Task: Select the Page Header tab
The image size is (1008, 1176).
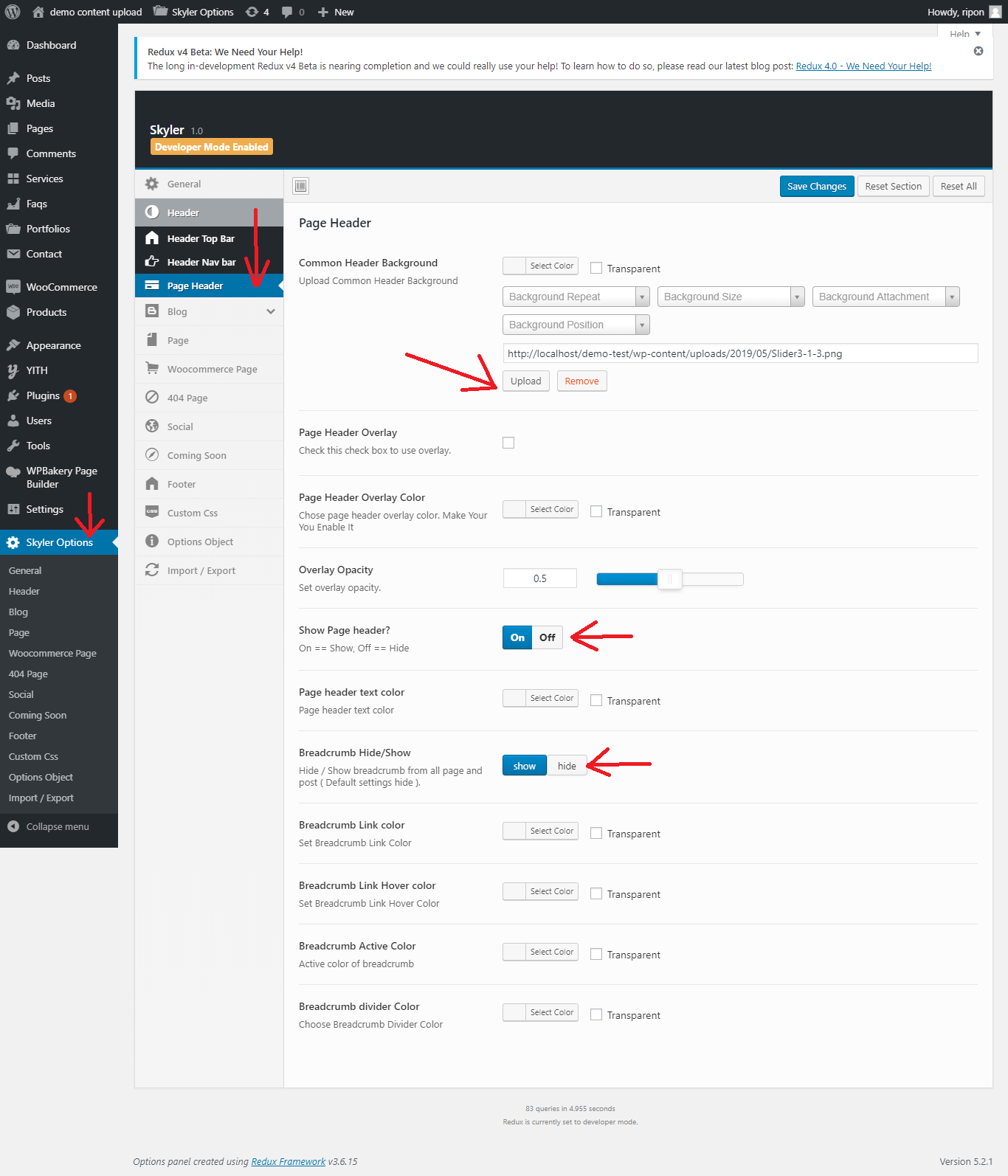Action: (209, 286)
